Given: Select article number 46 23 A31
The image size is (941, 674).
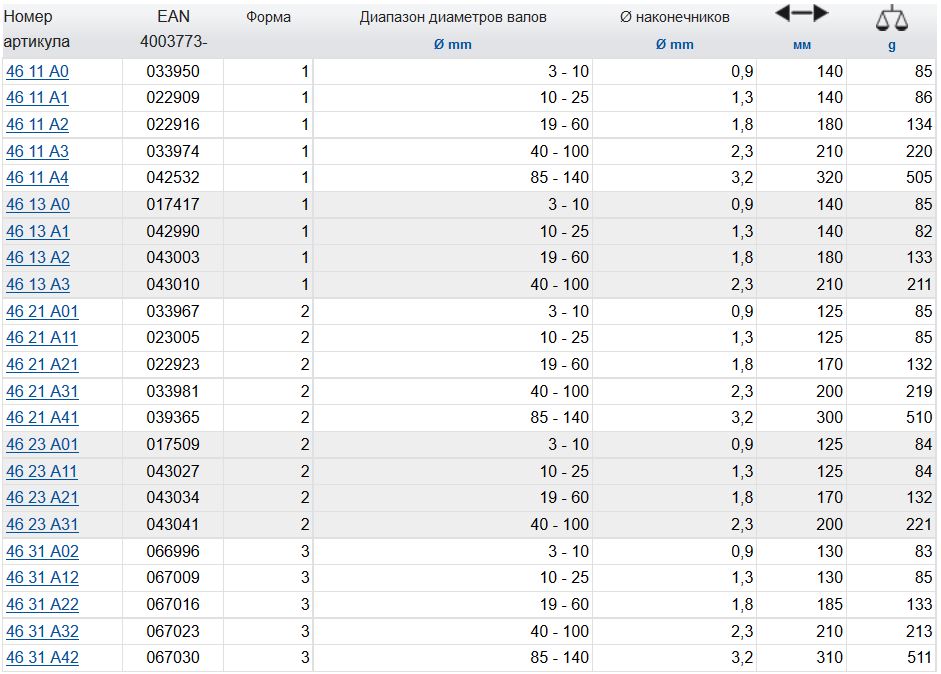Looking at the screenshot, I should tap(42, 525).
